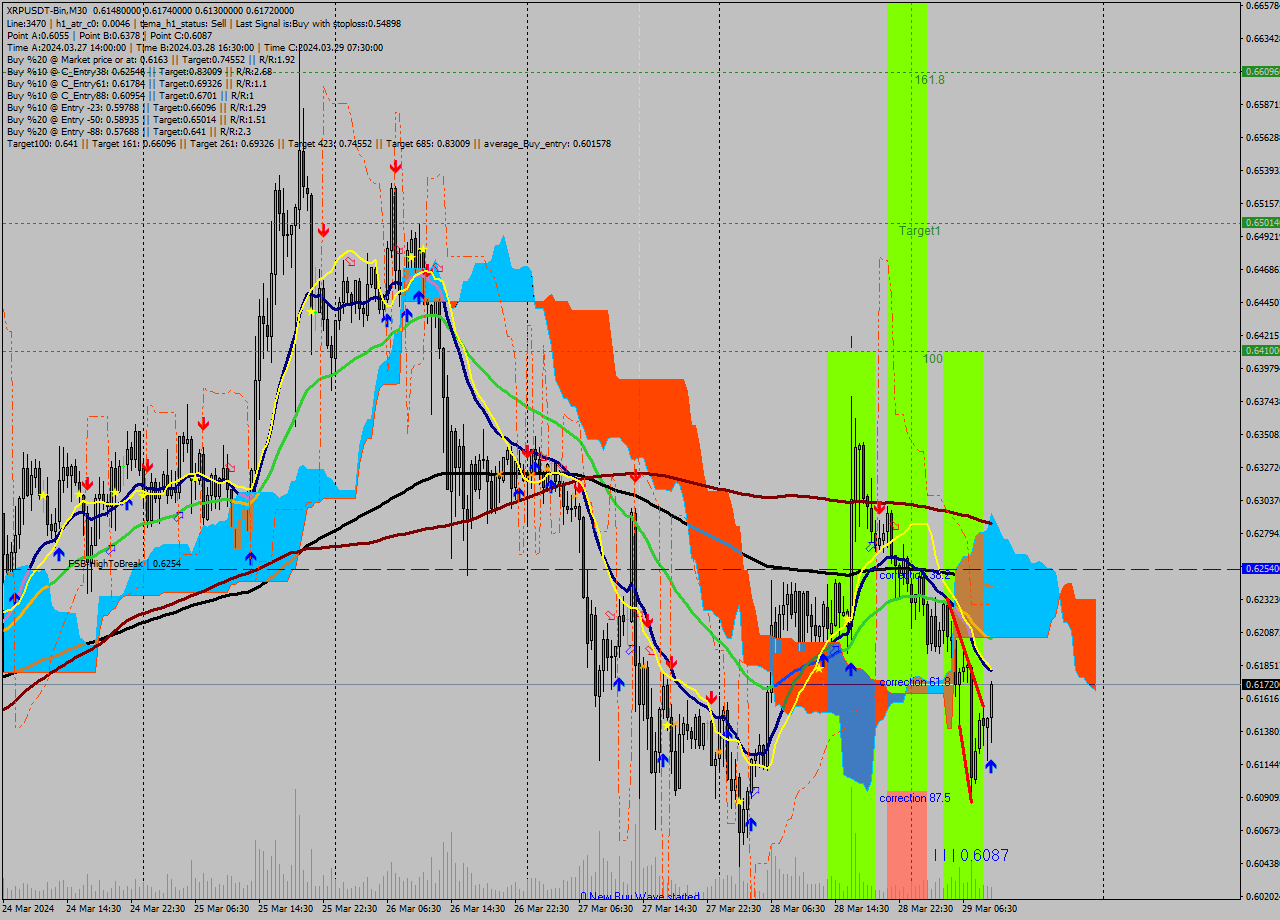Select the '| | | 0.6087' point C label
The image size is (1280, 920).
click(971, 855)
